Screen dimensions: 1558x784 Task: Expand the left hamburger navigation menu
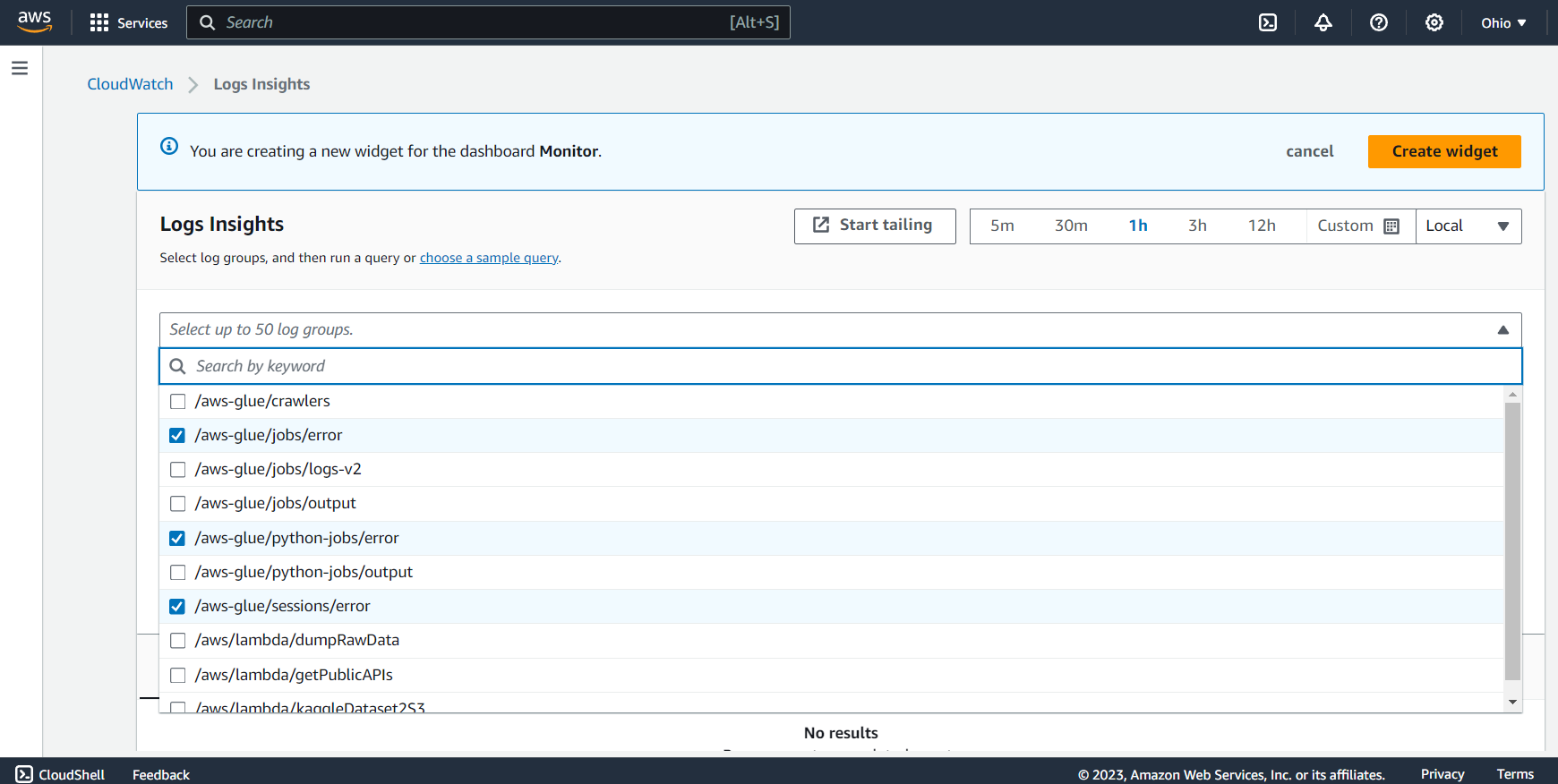(20, 68)
